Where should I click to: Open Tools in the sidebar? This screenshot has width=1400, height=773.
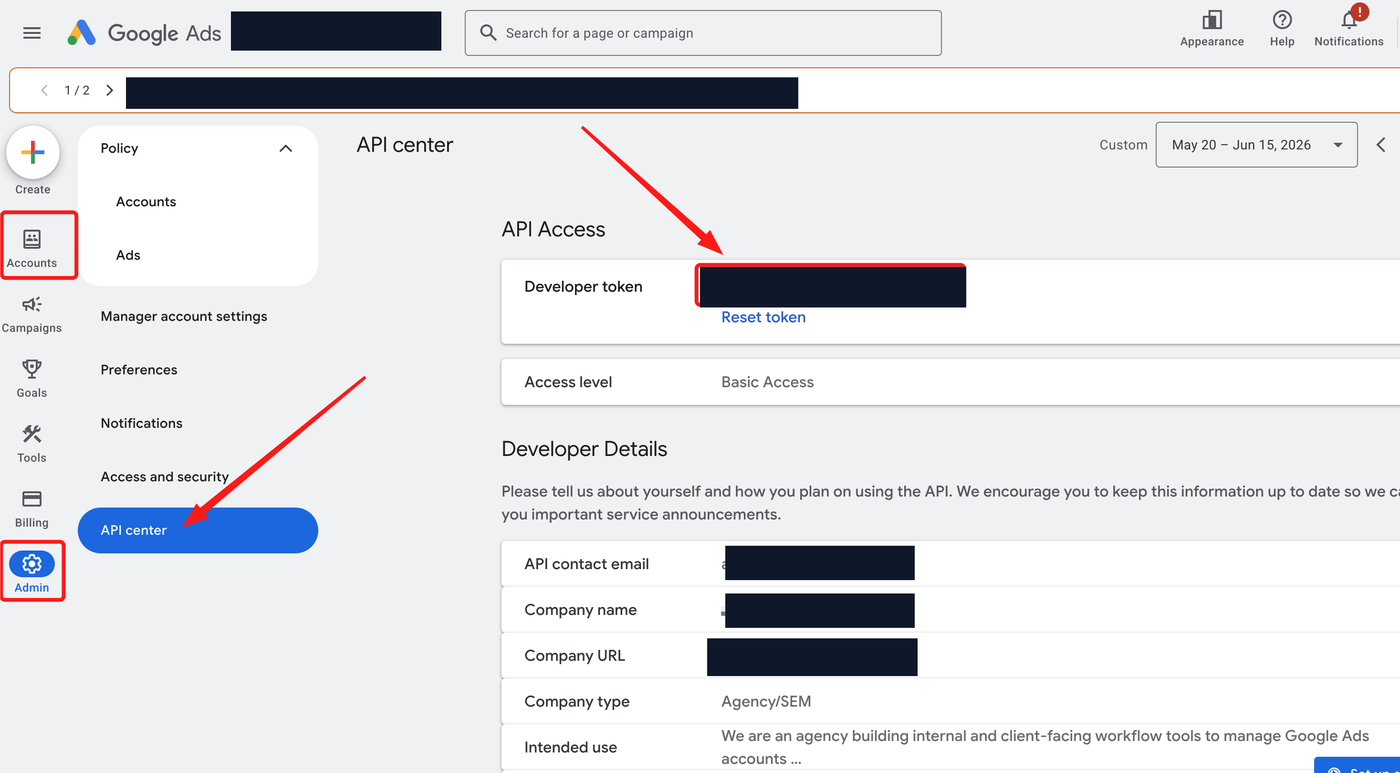(x=32, y=444)
